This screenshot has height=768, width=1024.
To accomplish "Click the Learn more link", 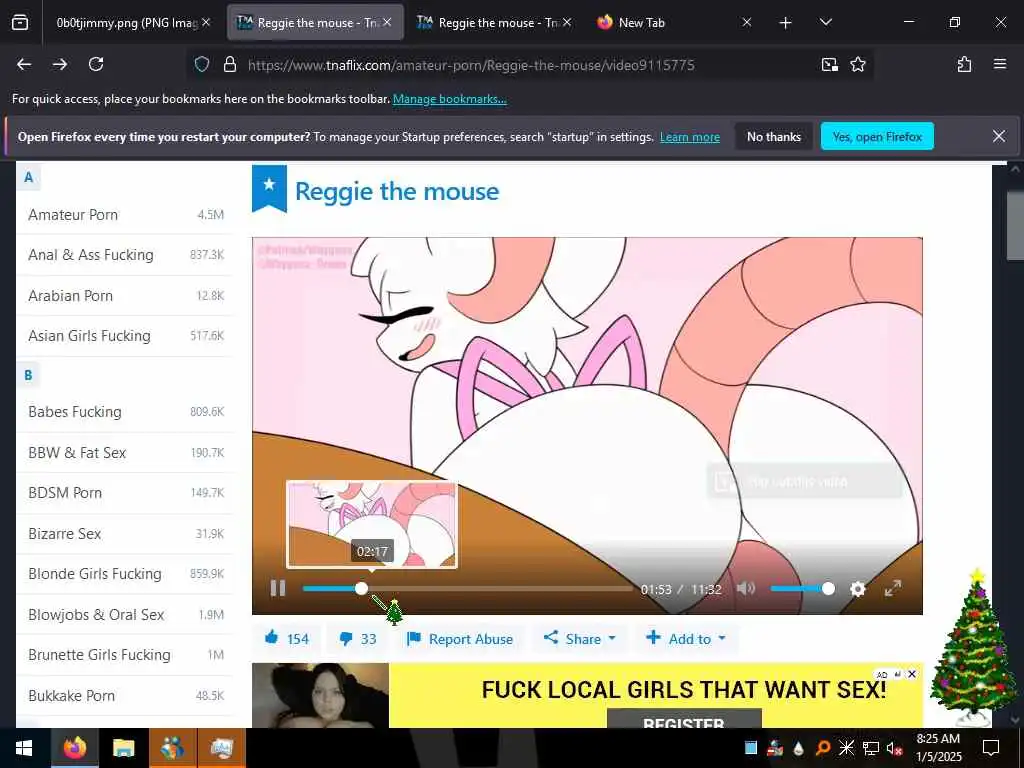I will click(x=690, y=137).
